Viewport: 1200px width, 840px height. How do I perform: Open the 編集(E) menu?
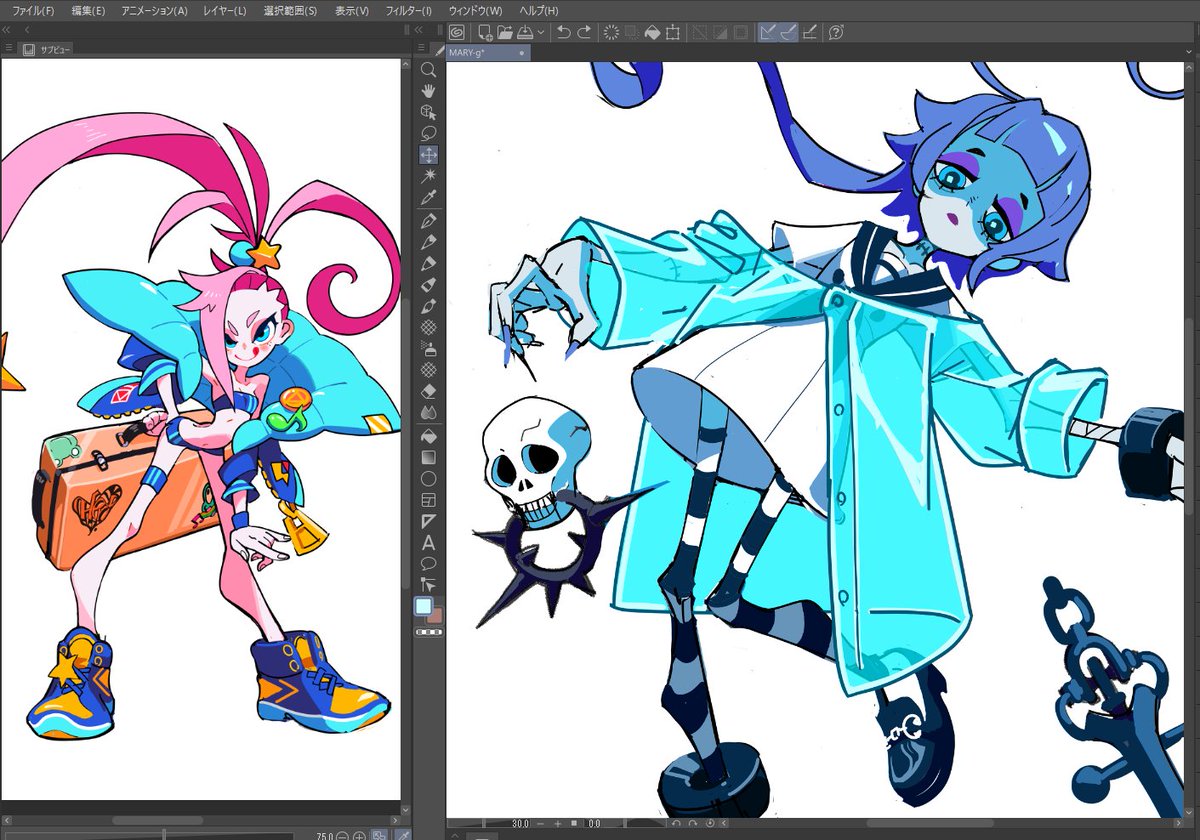(88, 10)
